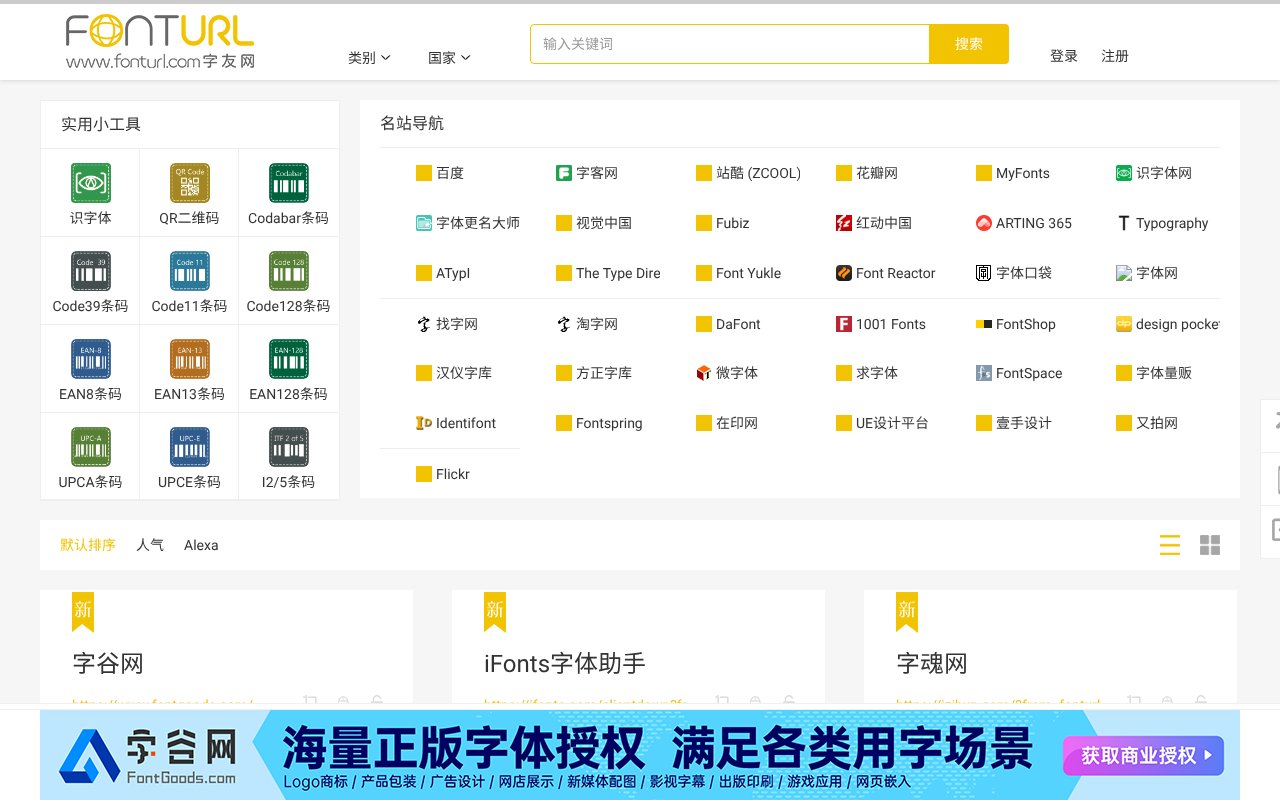Toggle the grid view layout
The height and width of the screenshot is (800, 1280).
click(1210, 545)
